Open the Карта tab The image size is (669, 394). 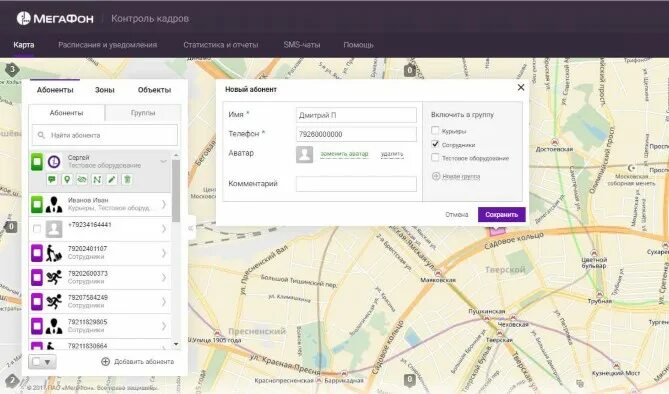23,45
